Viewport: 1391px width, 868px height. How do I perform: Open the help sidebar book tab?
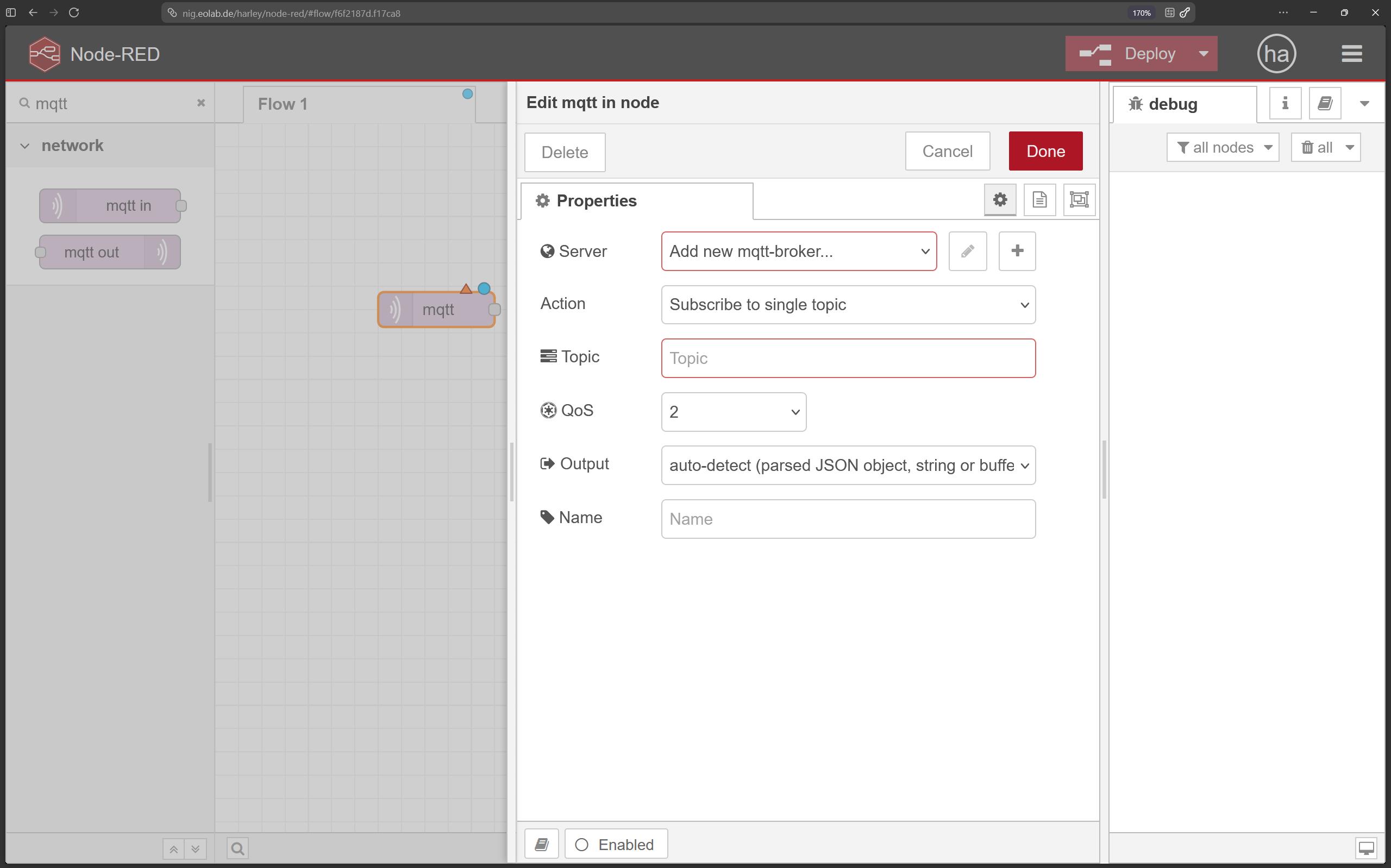coord(1325,103)
